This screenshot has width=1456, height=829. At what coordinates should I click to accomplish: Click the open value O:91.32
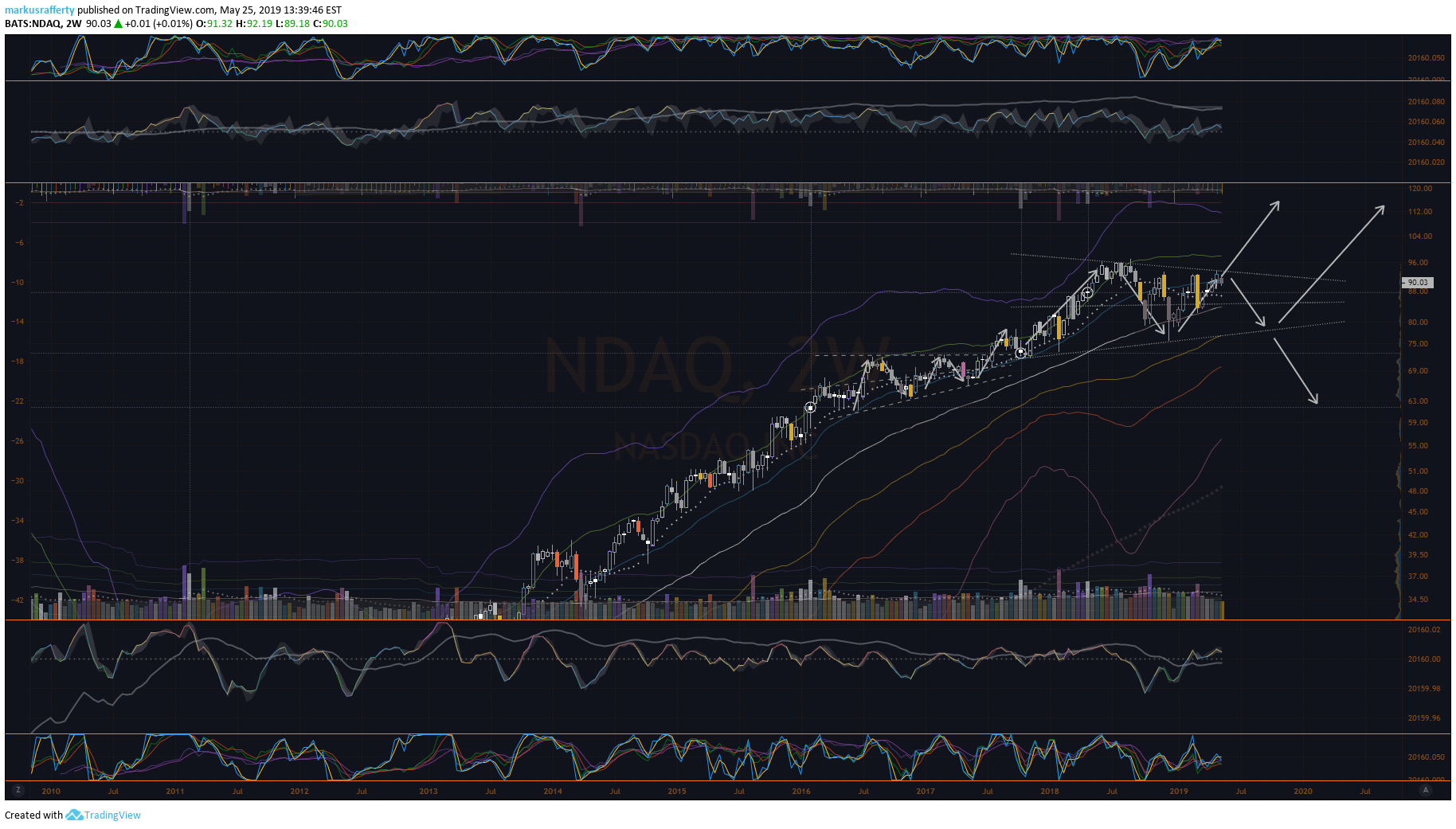[x=214, y=23]
